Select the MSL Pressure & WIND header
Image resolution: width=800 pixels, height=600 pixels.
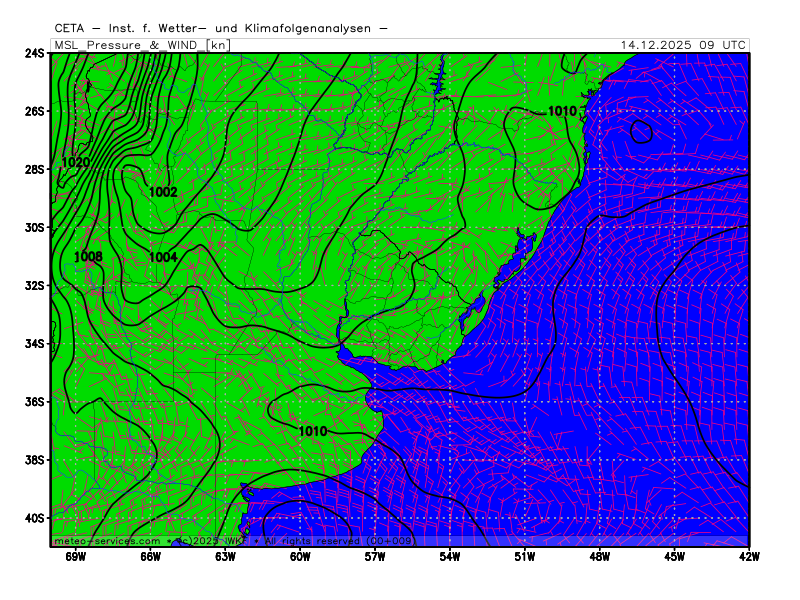[x=127, y=45]
